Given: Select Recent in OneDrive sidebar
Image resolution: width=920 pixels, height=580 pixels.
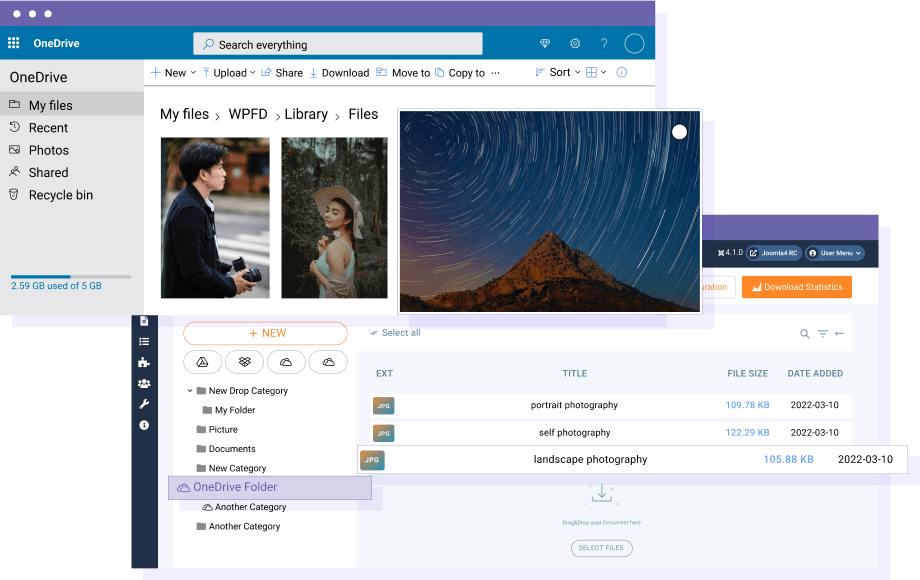Looking at the screenshot, I should point(48,128).
